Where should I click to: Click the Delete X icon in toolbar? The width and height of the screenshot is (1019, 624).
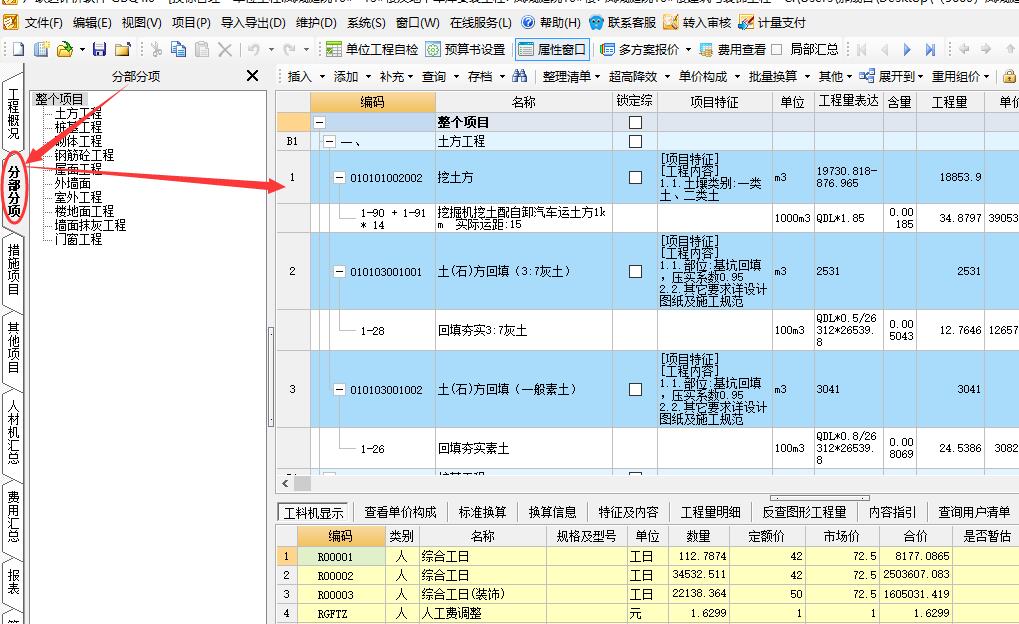coord(225,49)
